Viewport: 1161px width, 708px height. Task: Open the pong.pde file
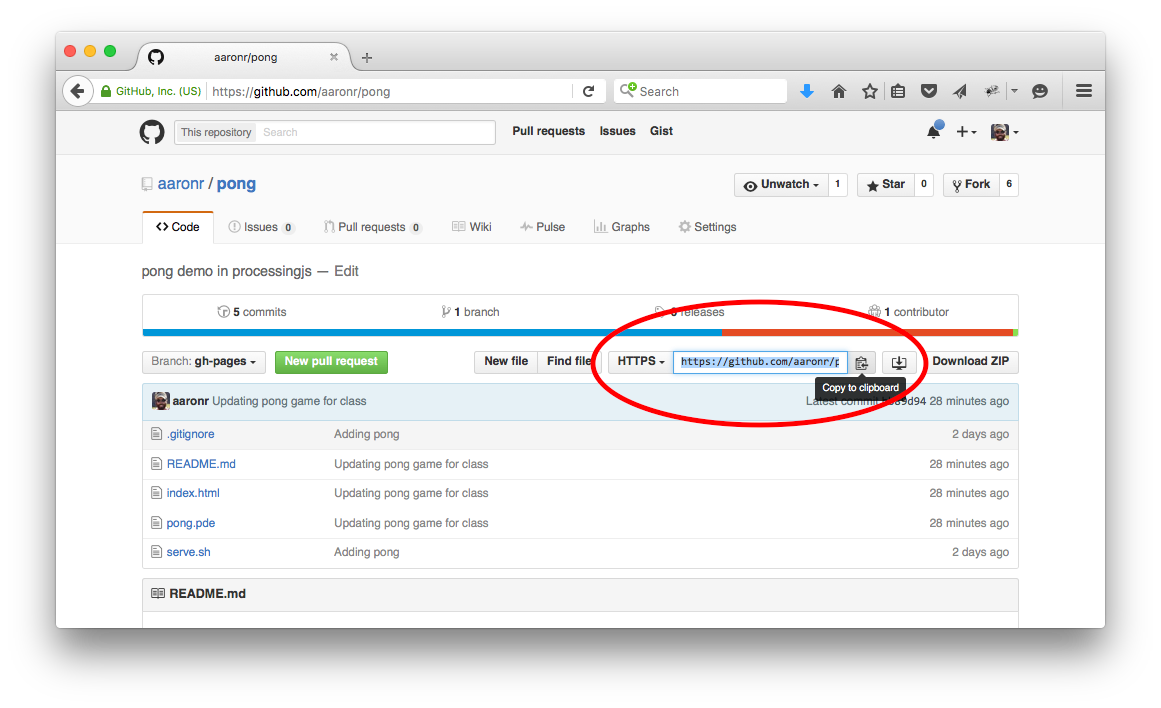[191, 523]
